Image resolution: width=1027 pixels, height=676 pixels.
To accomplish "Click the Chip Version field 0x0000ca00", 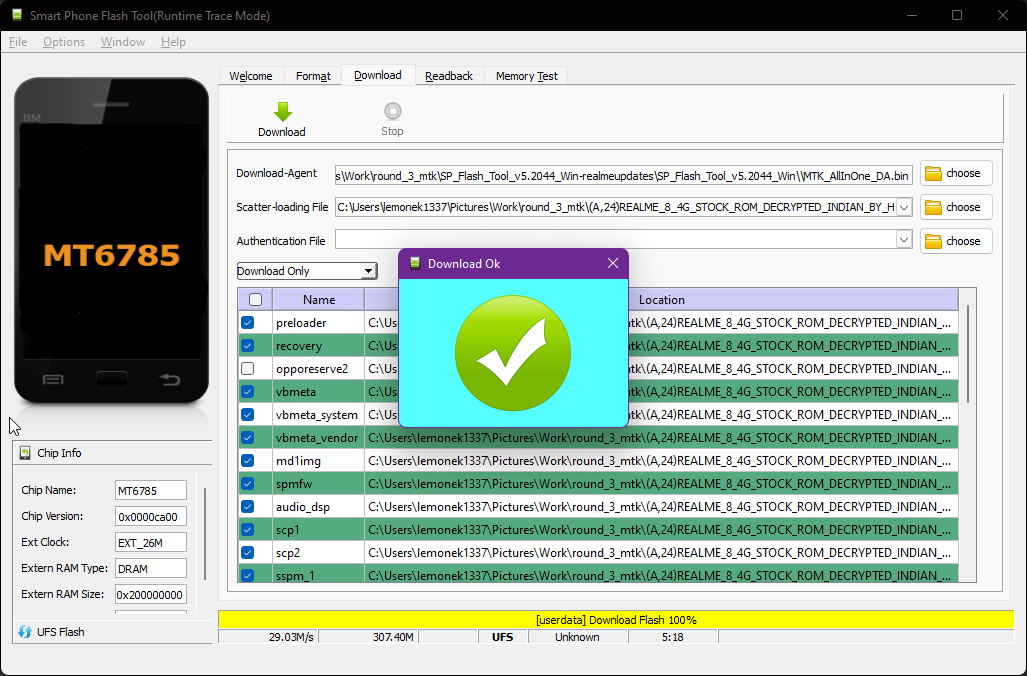I will 151,516.
